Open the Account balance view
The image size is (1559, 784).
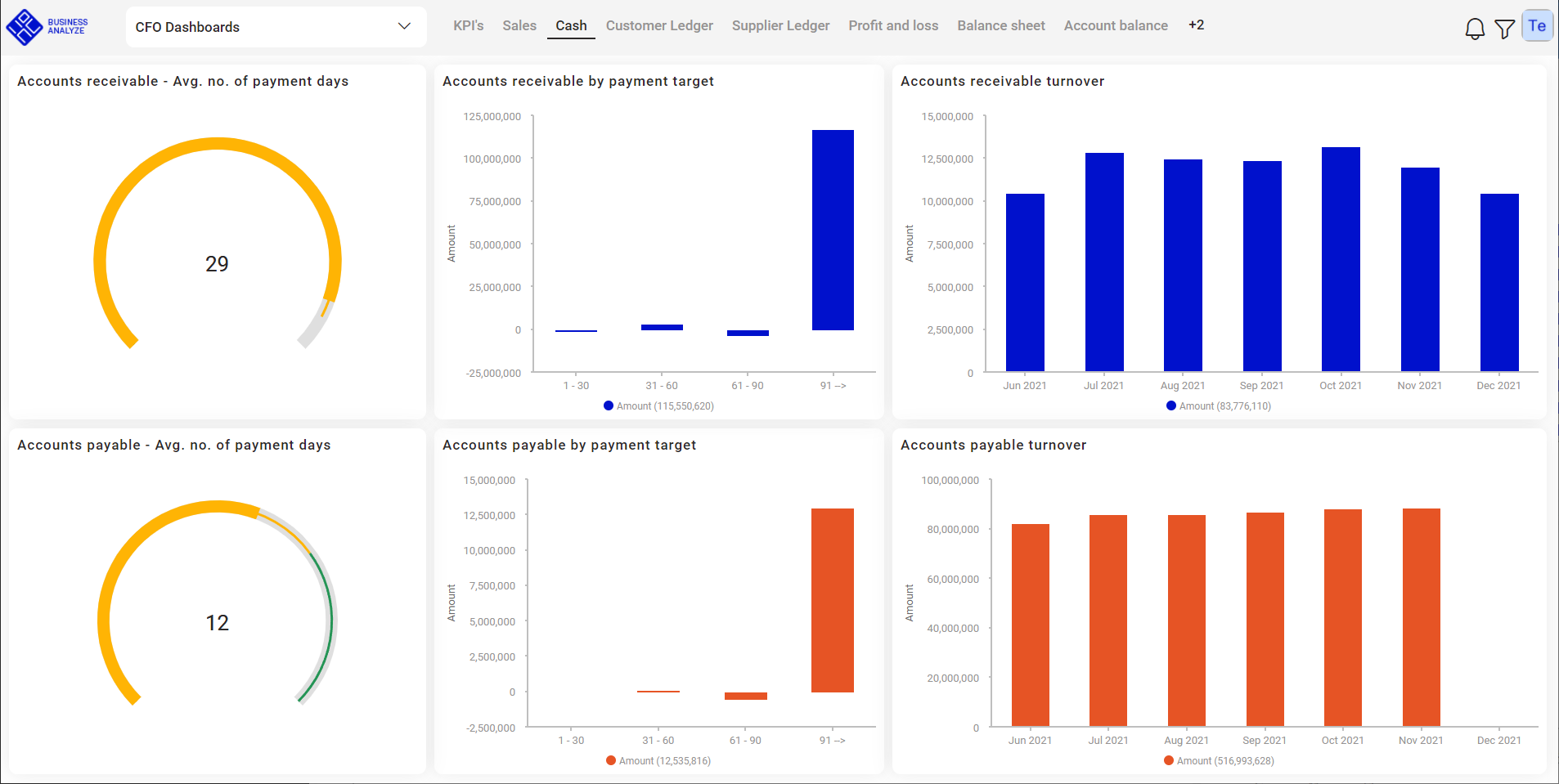point(1116,25)
